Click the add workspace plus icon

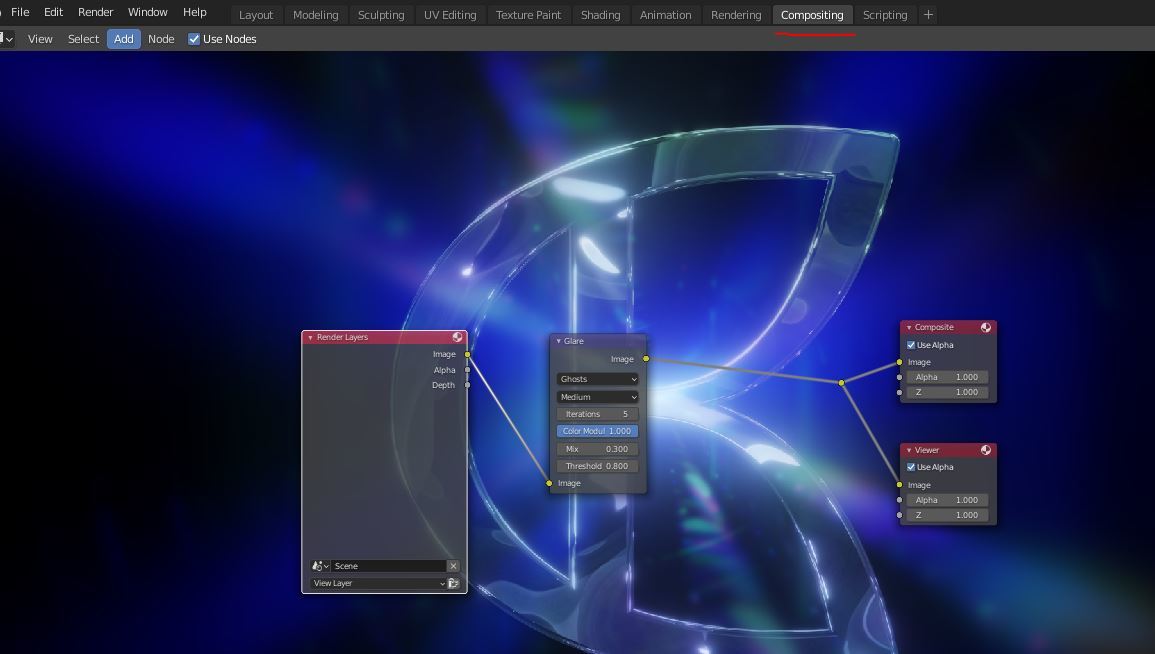(x=928, y=15)
